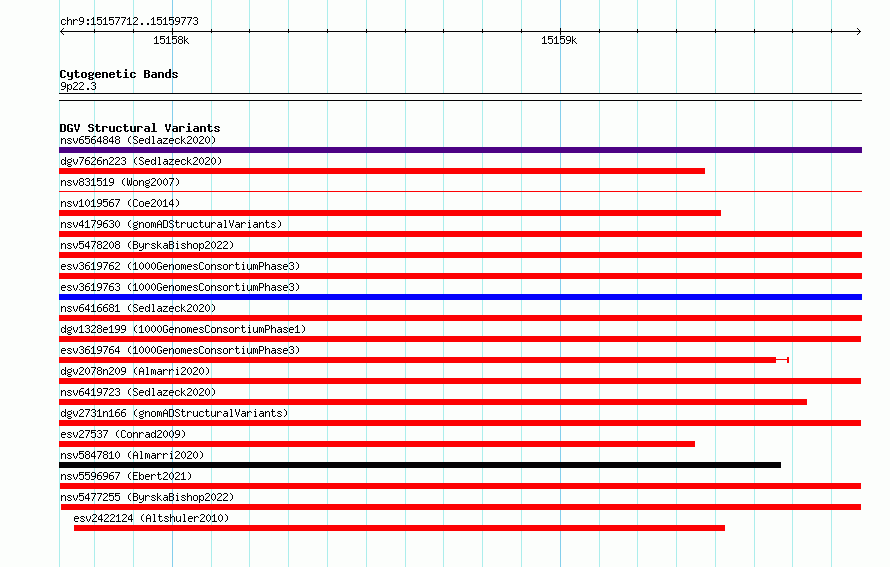Open nsv831519 (Wong2007) variant label
Viewport: 890px width, 567px height.
pos(120,182)
